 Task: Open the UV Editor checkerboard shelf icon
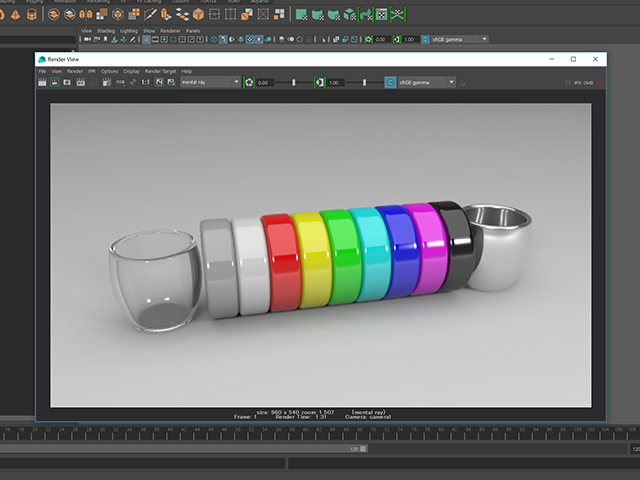pyautogui.click(x=381, y=15)
